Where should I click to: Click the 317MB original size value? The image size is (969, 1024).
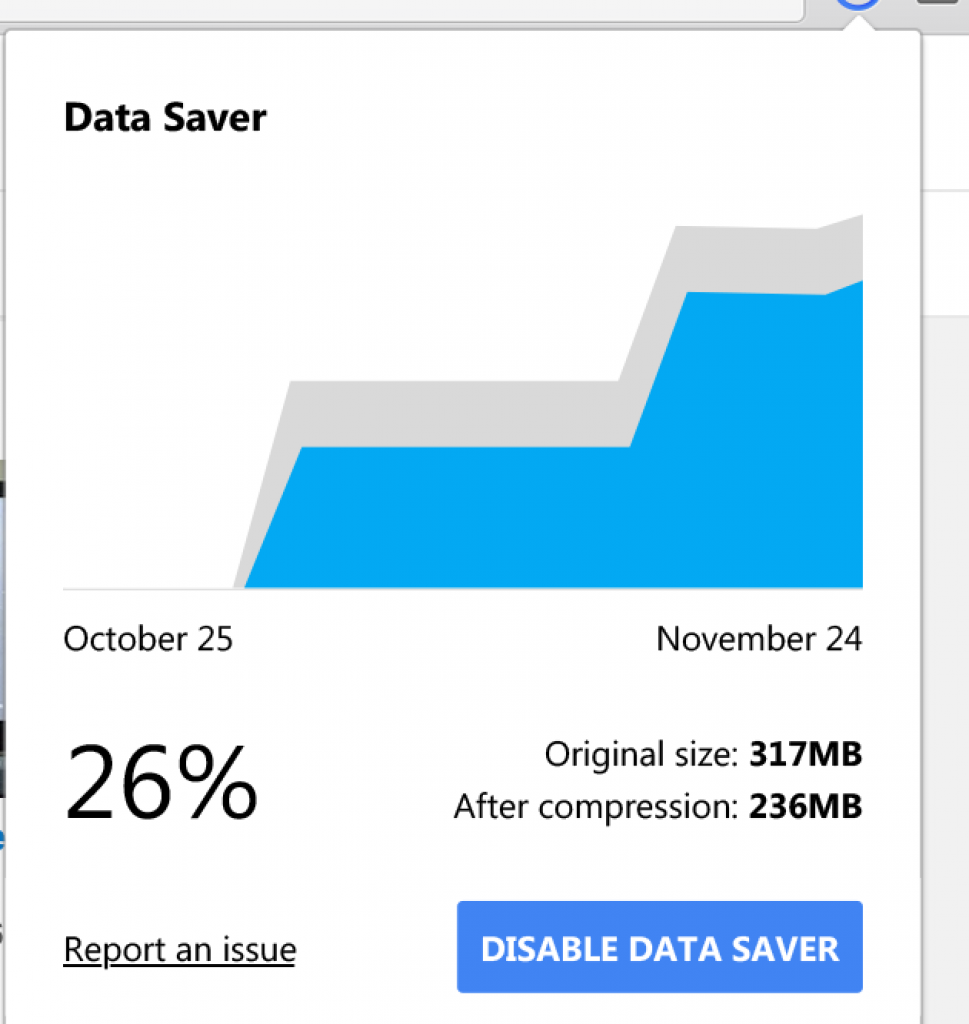pyautogui.click(x=805, y=754)
